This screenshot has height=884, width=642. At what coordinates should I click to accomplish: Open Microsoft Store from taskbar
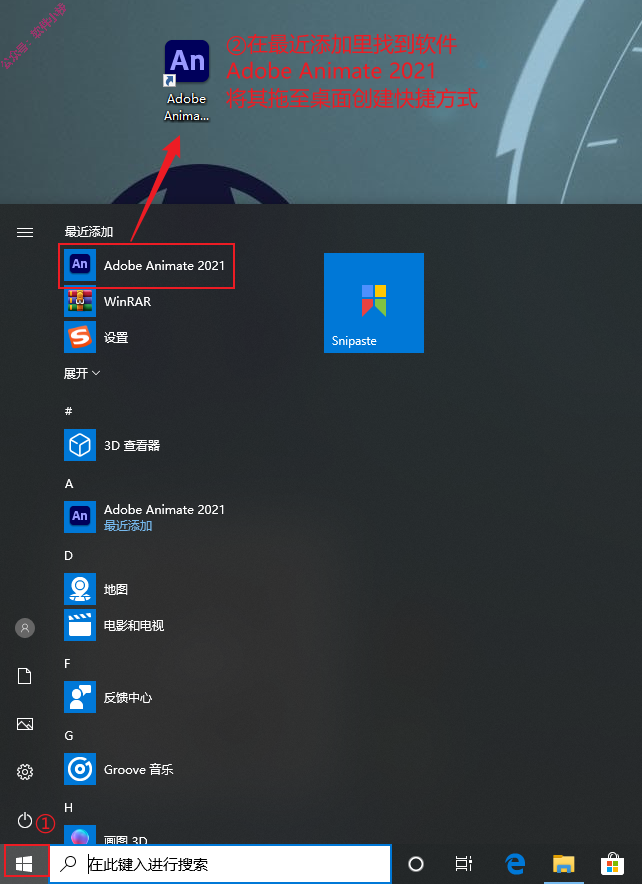tap(612, 863)
